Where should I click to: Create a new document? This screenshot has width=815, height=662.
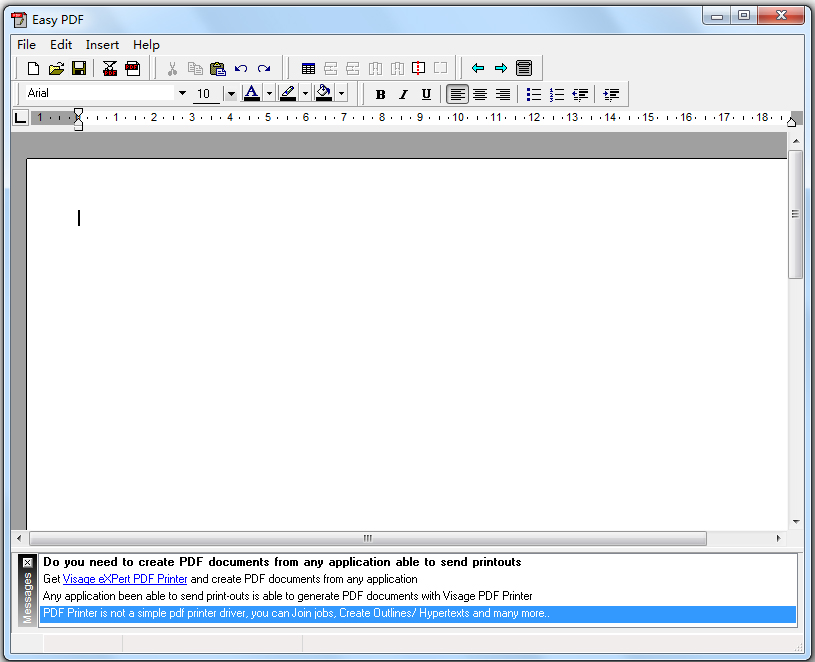point(33,68)
